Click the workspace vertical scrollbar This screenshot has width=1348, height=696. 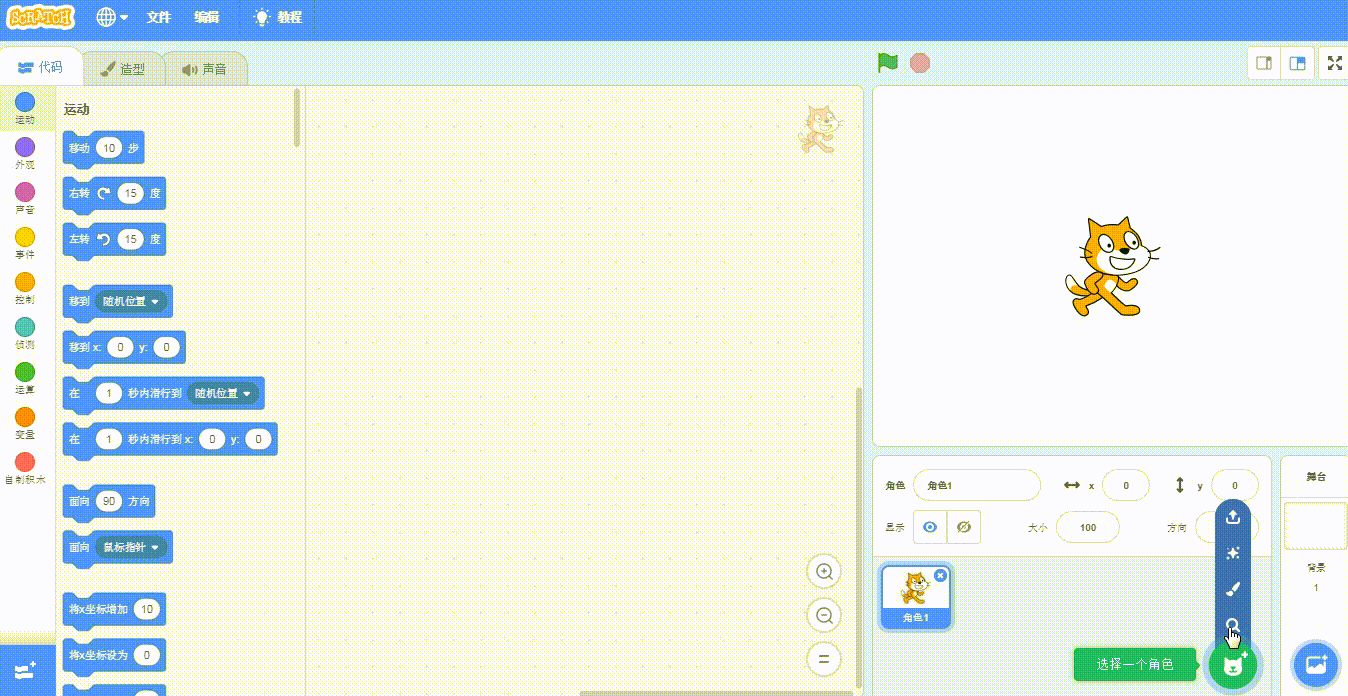859,536
